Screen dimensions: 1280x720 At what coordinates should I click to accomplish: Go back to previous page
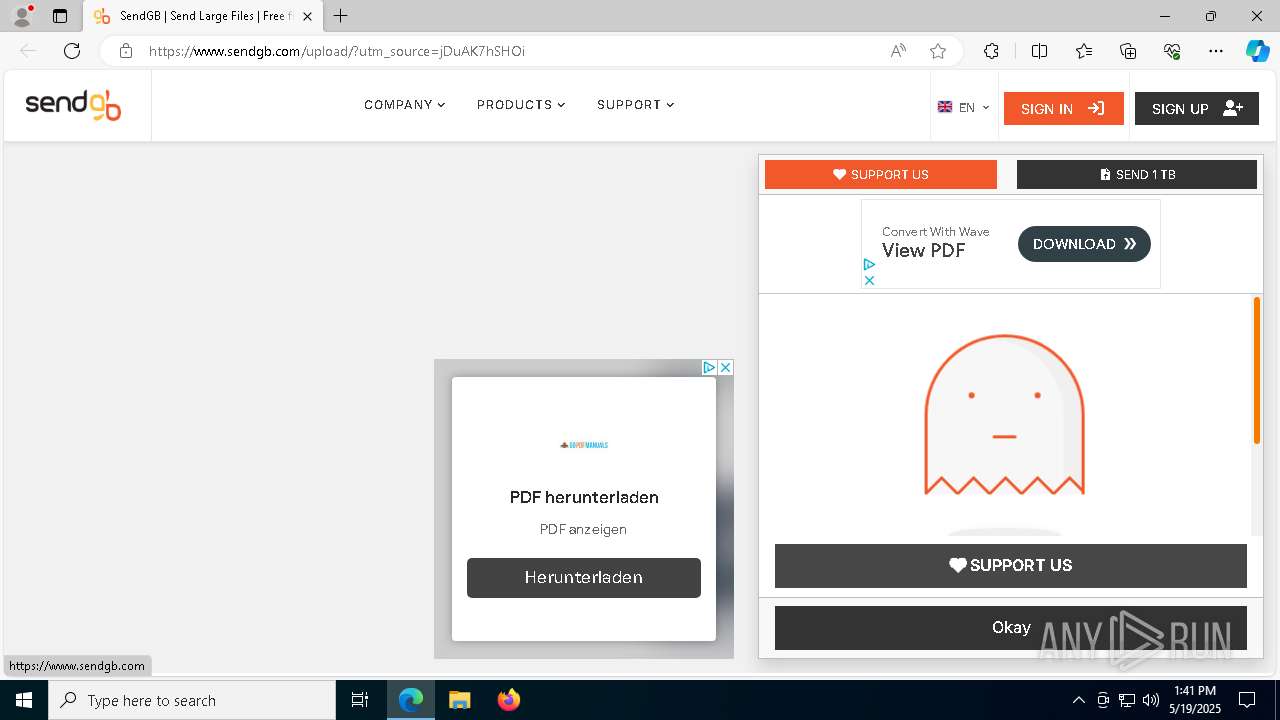28,51
